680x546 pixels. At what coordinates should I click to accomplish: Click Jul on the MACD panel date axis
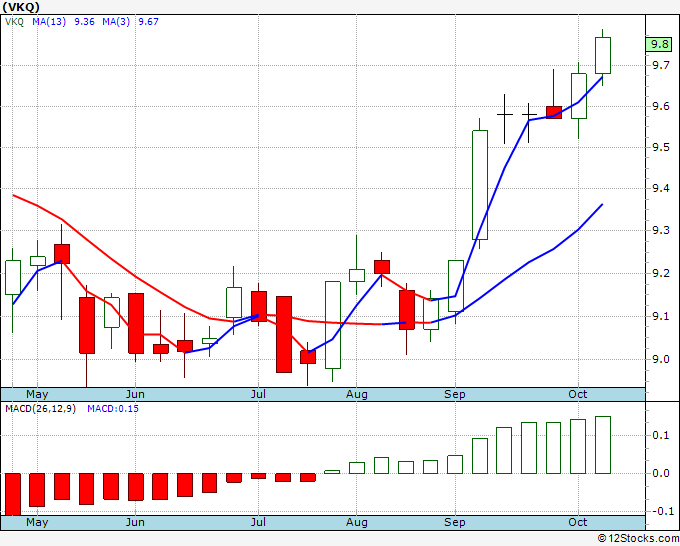coord(258,522)
